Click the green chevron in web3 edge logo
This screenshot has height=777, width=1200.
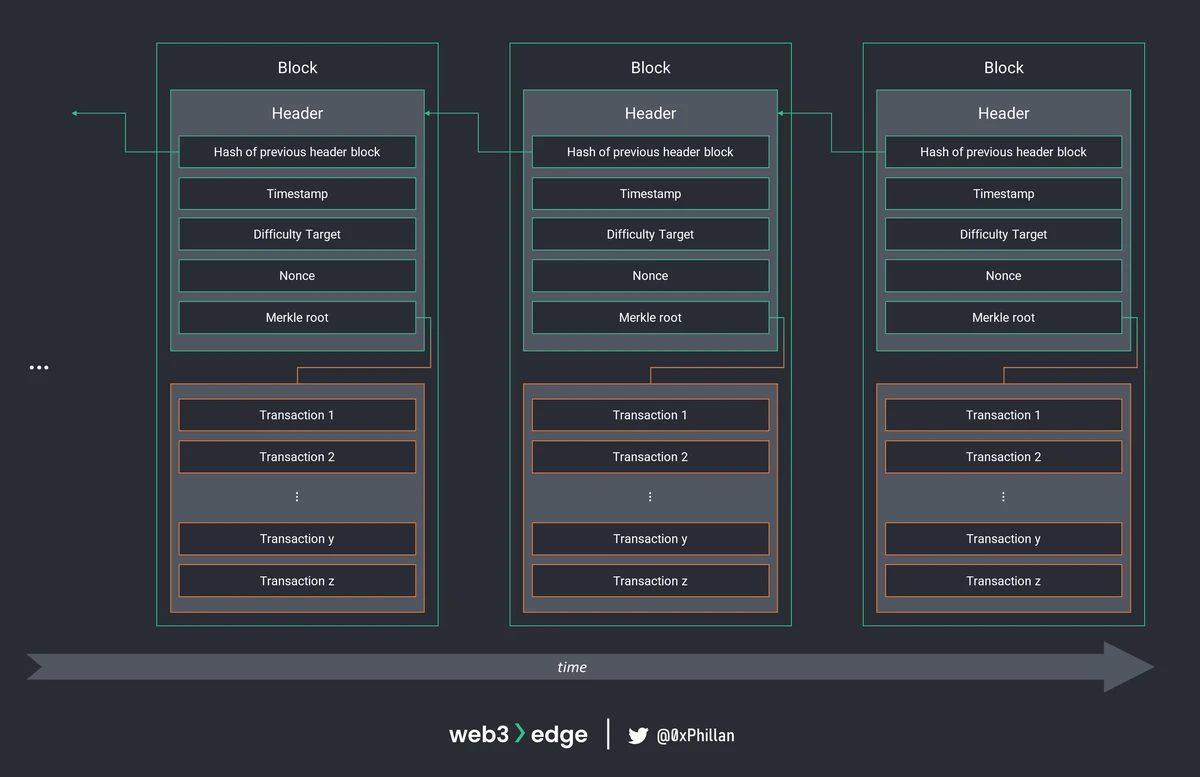point(519,734)
